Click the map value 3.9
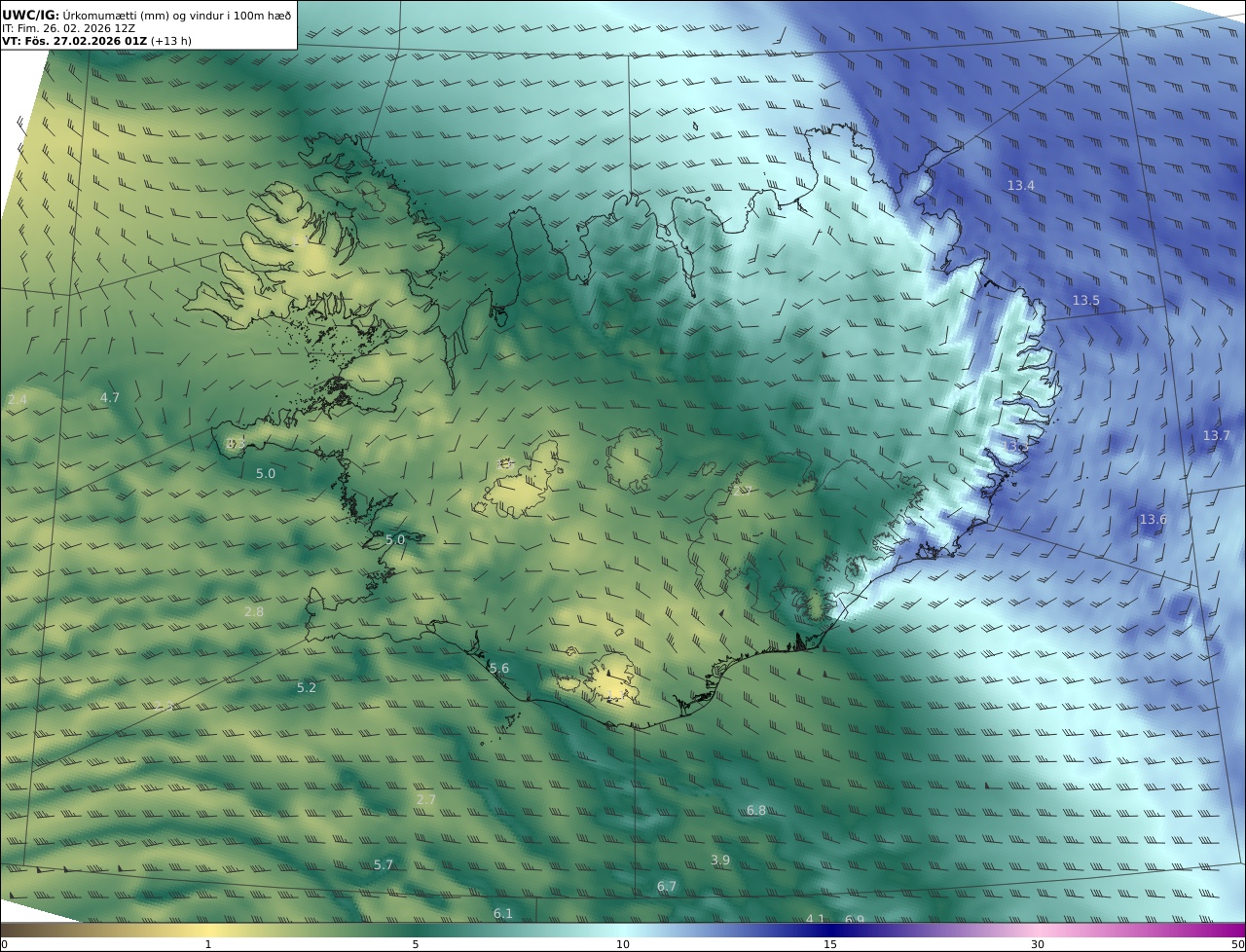1246x952 pixels. pos(720,860)
